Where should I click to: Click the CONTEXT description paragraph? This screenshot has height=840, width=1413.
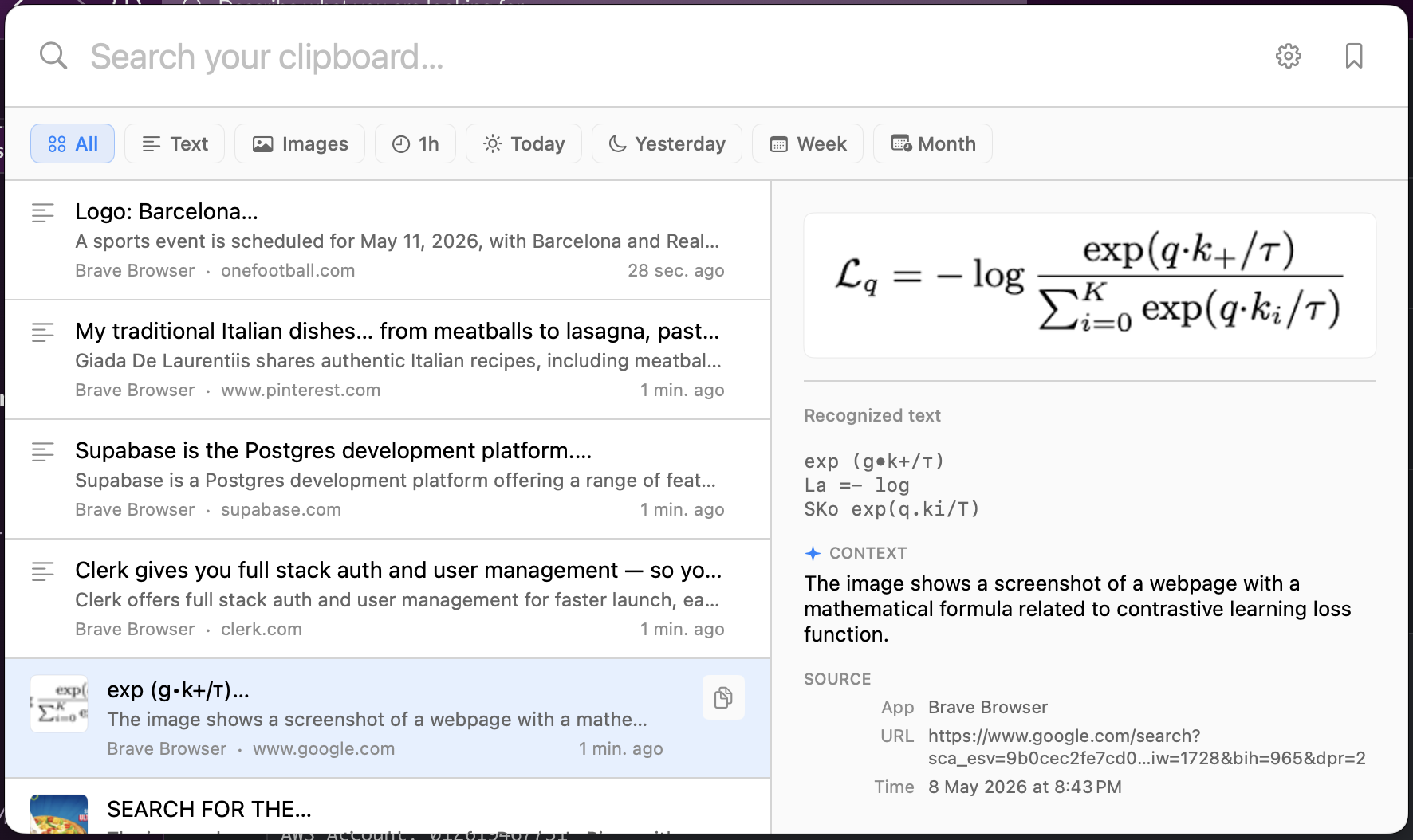pos(1077,609)
